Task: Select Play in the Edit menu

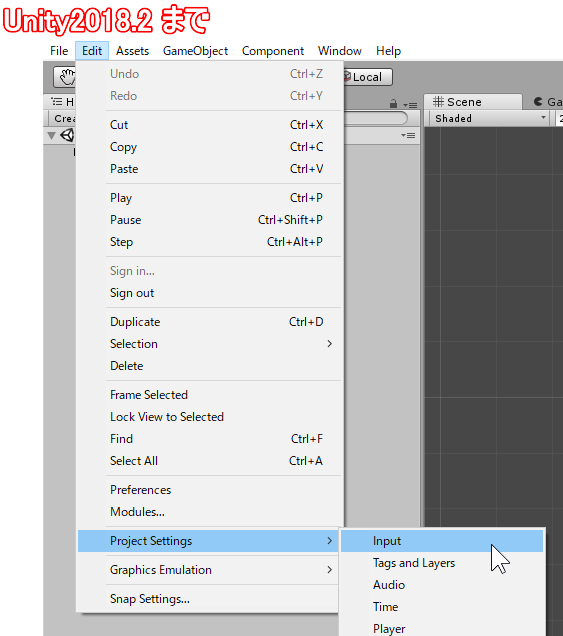Action: pos(210,198)
